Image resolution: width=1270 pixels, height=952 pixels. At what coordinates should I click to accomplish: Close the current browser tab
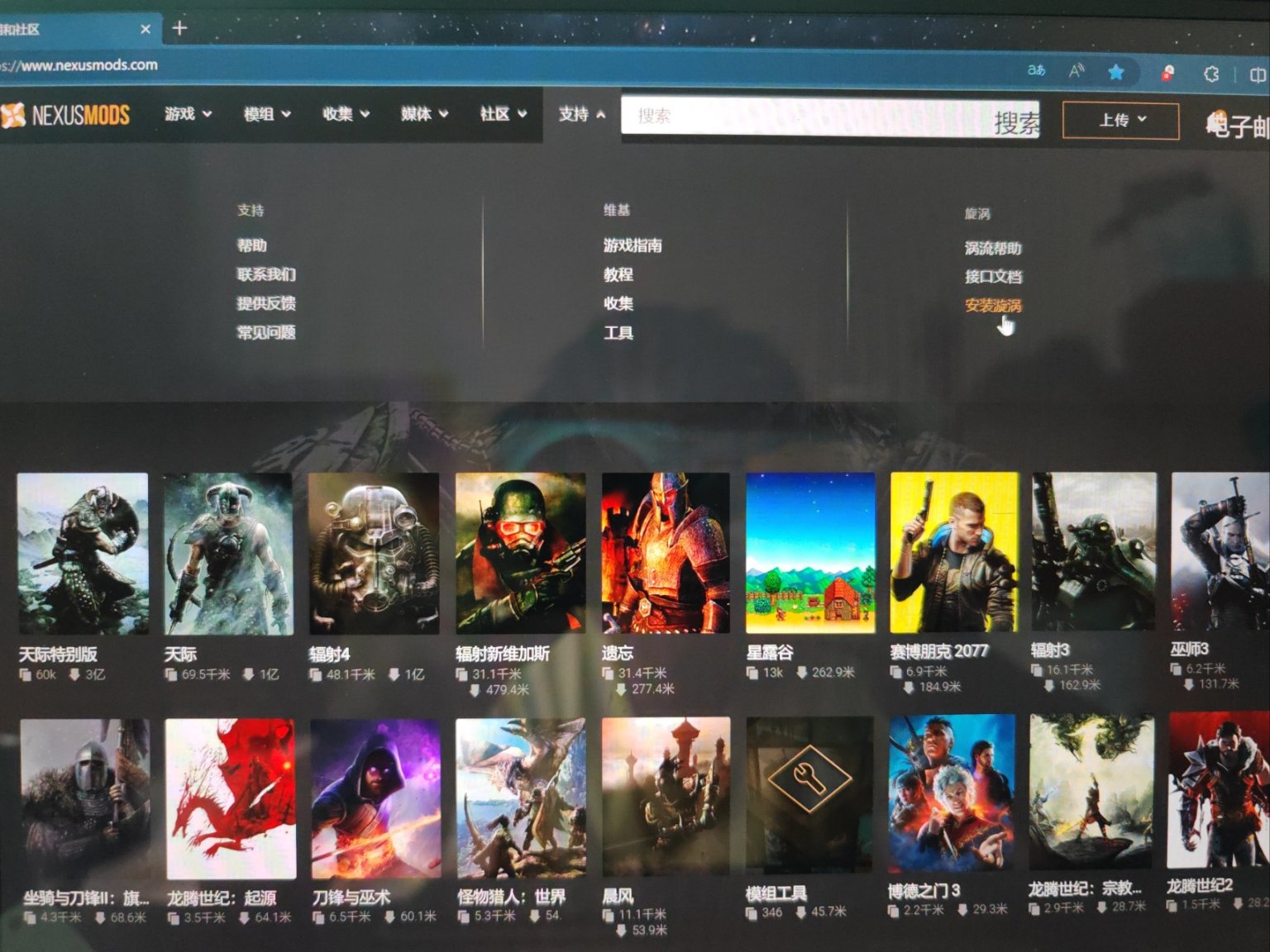146,29
